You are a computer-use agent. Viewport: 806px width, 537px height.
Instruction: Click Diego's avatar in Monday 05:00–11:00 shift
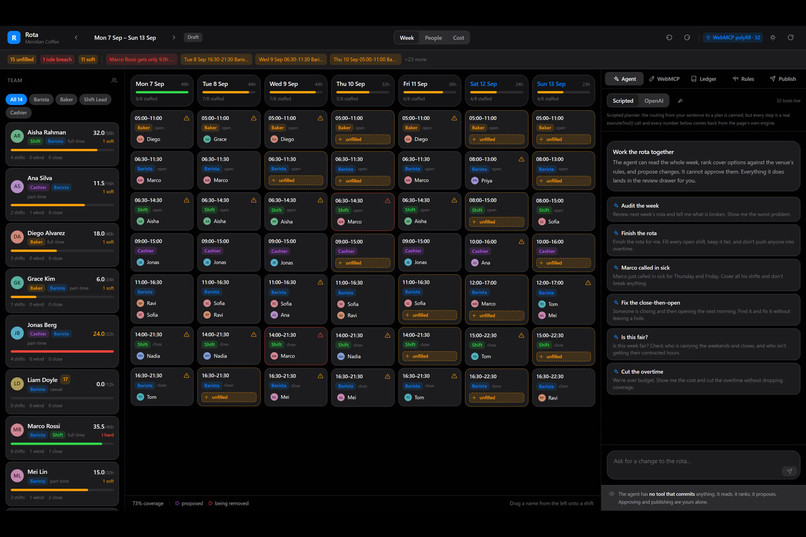click(140, 139)
